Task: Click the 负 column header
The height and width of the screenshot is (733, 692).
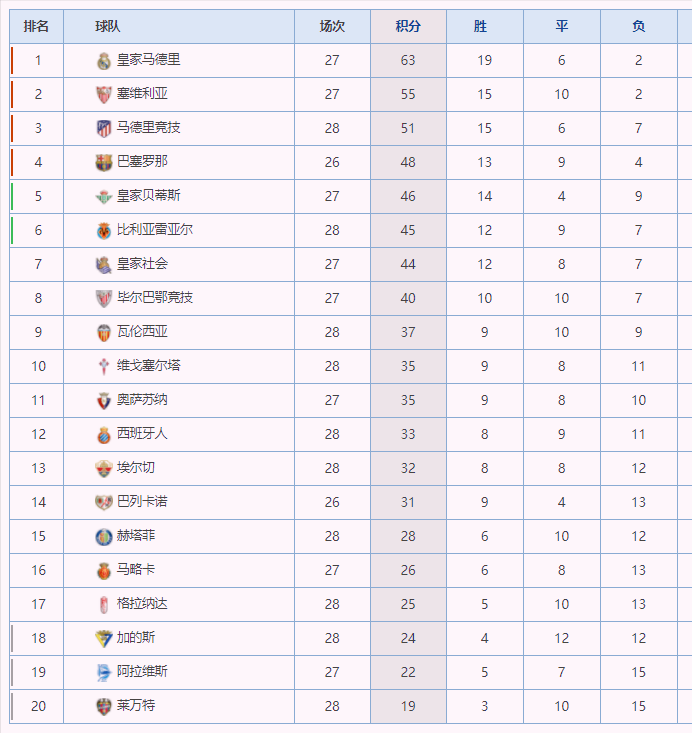Action: 639,27
